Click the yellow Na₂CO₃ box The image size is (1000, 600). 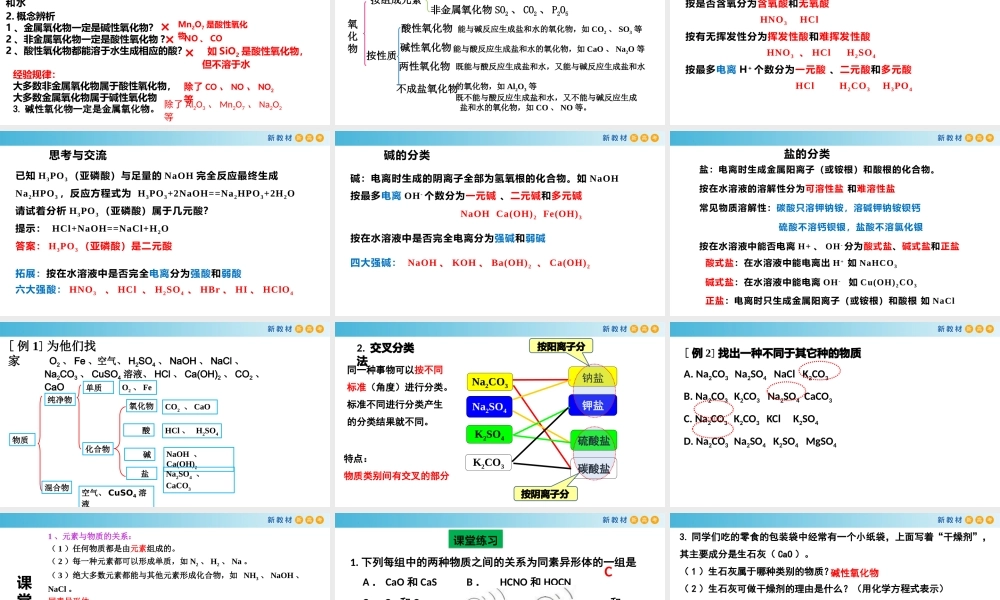489,383
